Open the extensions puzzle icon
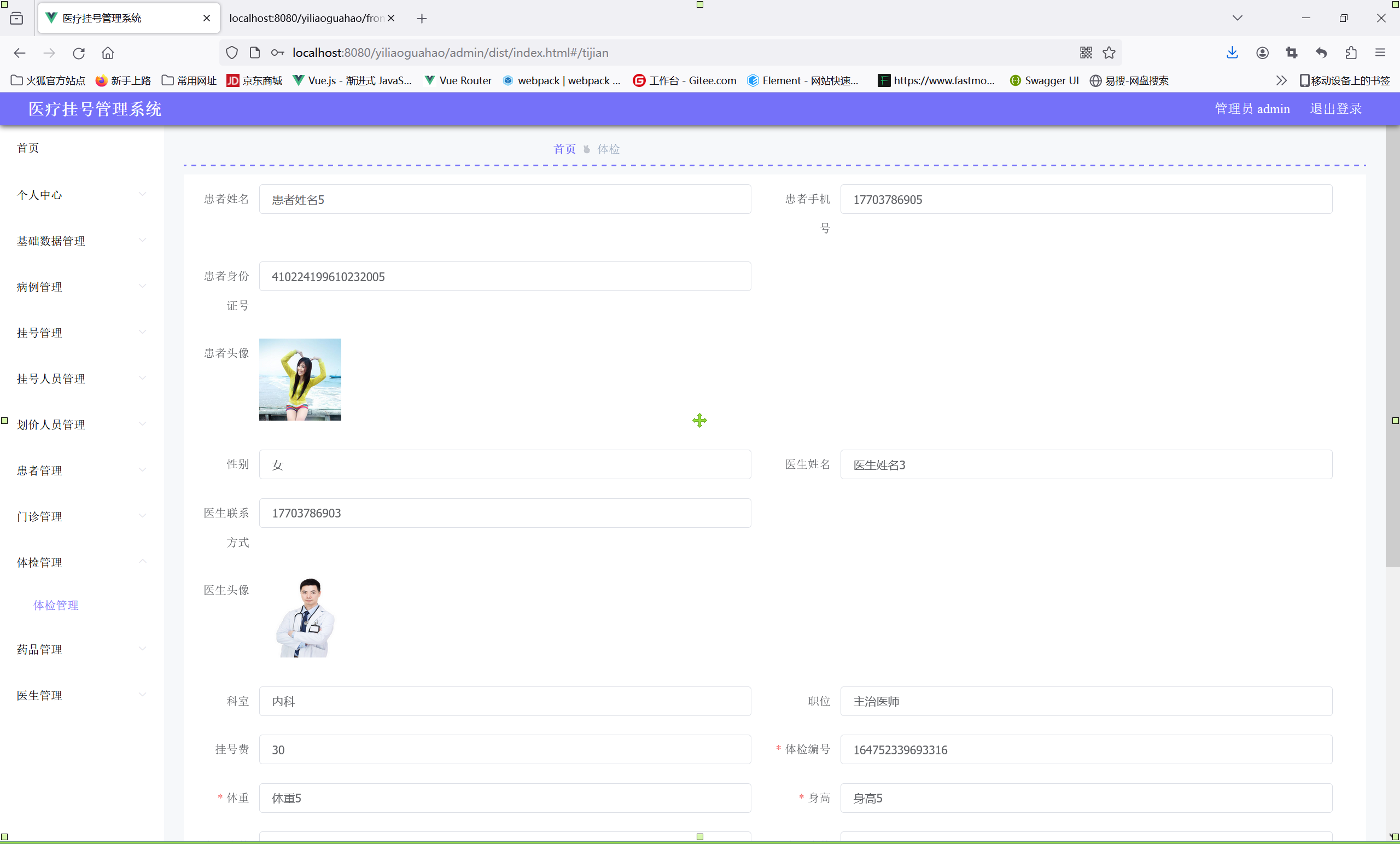Viewport: 1400px width, 844px height. (x=1351, y=53)
